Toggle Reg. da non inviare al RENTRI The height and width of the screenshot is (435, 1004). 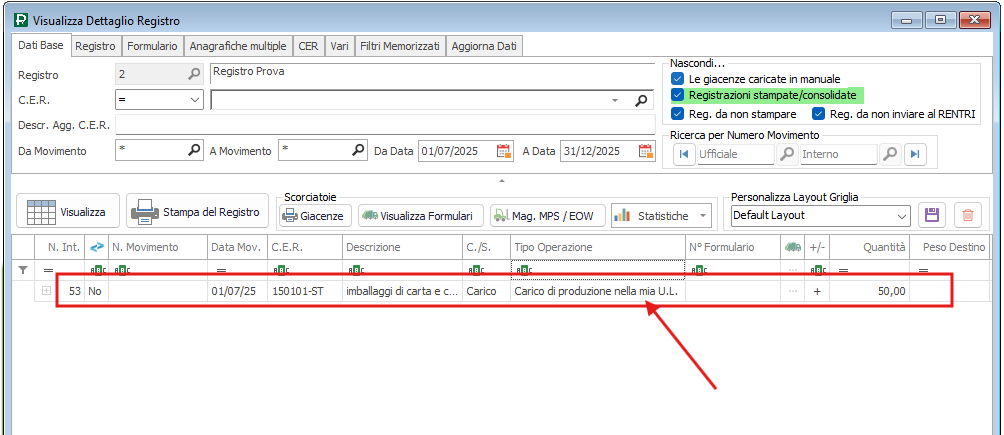pyautogui.click(x=818, y=114)
